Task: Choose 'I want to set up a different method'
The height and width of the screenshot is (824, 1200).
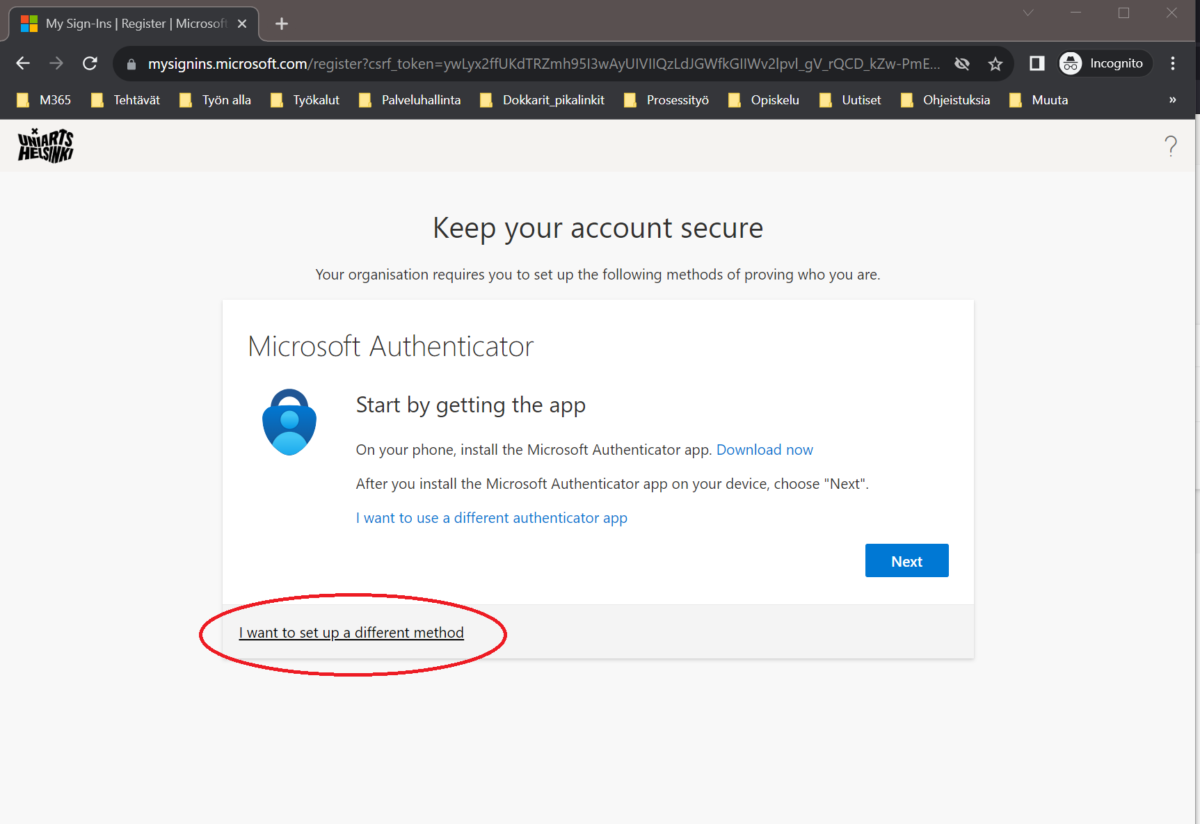Action: (351, 633)
